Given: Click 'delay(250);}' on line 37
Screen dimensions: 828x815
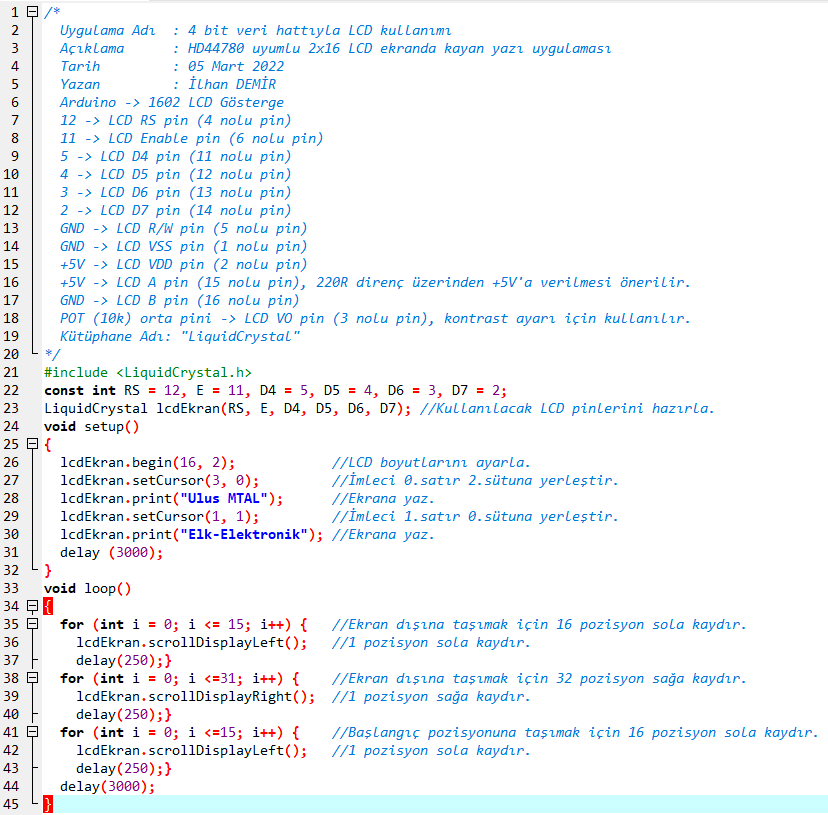Looking at the screenshot, I should tap(124, 661).
